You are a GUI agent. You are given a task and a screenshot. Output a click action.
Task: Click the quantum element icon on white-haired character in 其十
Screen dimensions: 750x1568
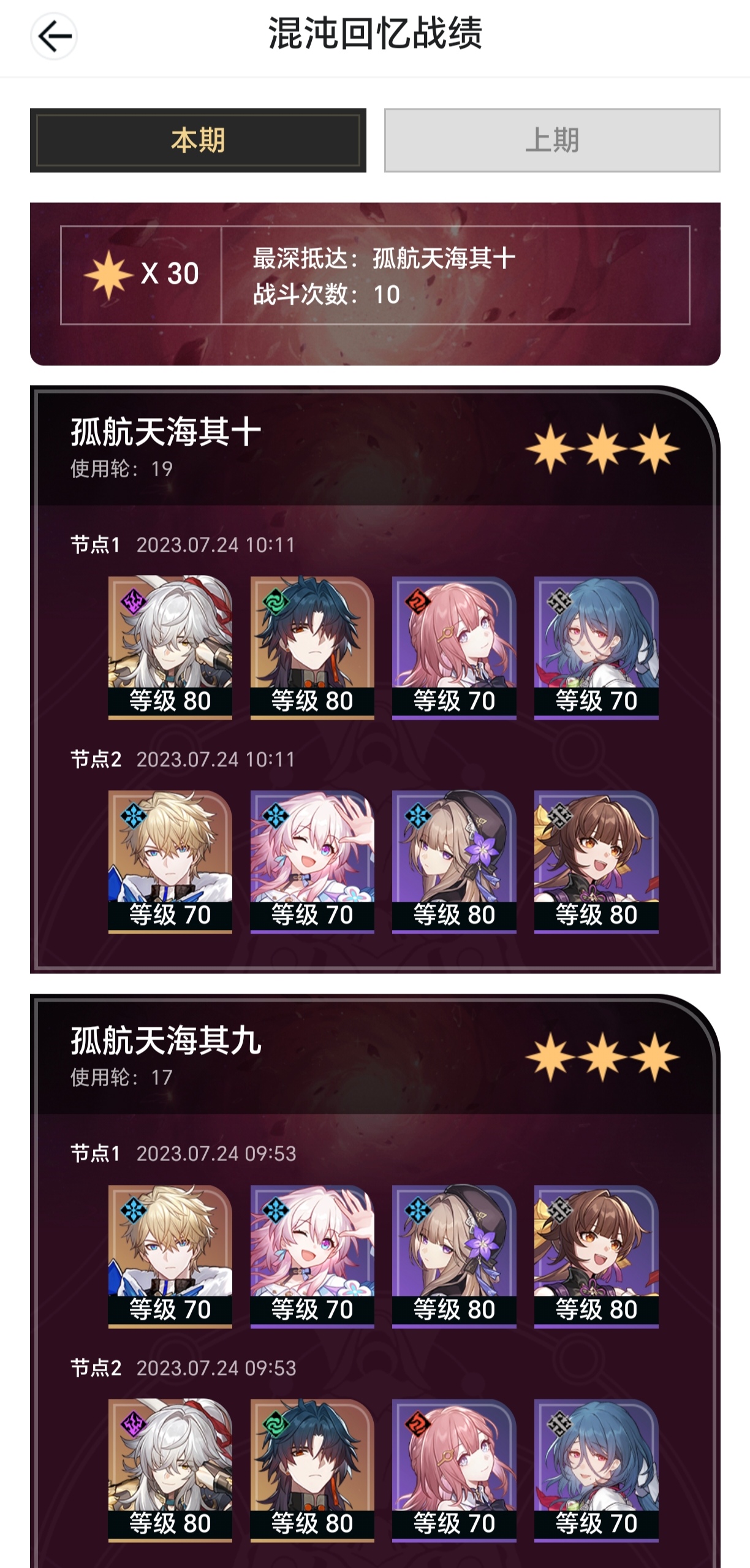(x=133, y=601)
